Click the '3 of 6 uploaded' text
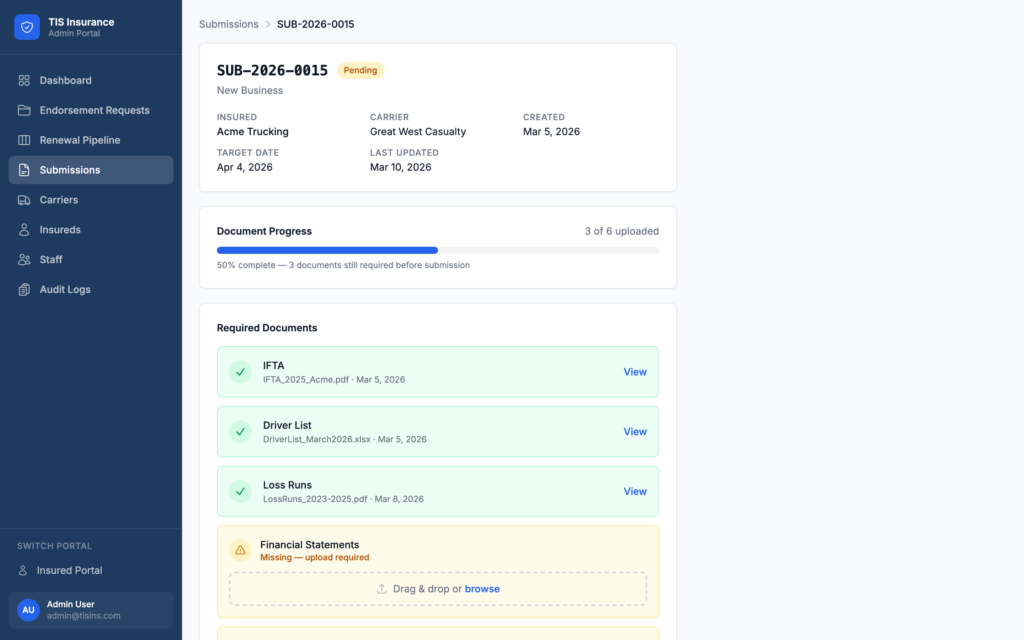This screenshot has width=1024, height=640. tap(622, 231)
